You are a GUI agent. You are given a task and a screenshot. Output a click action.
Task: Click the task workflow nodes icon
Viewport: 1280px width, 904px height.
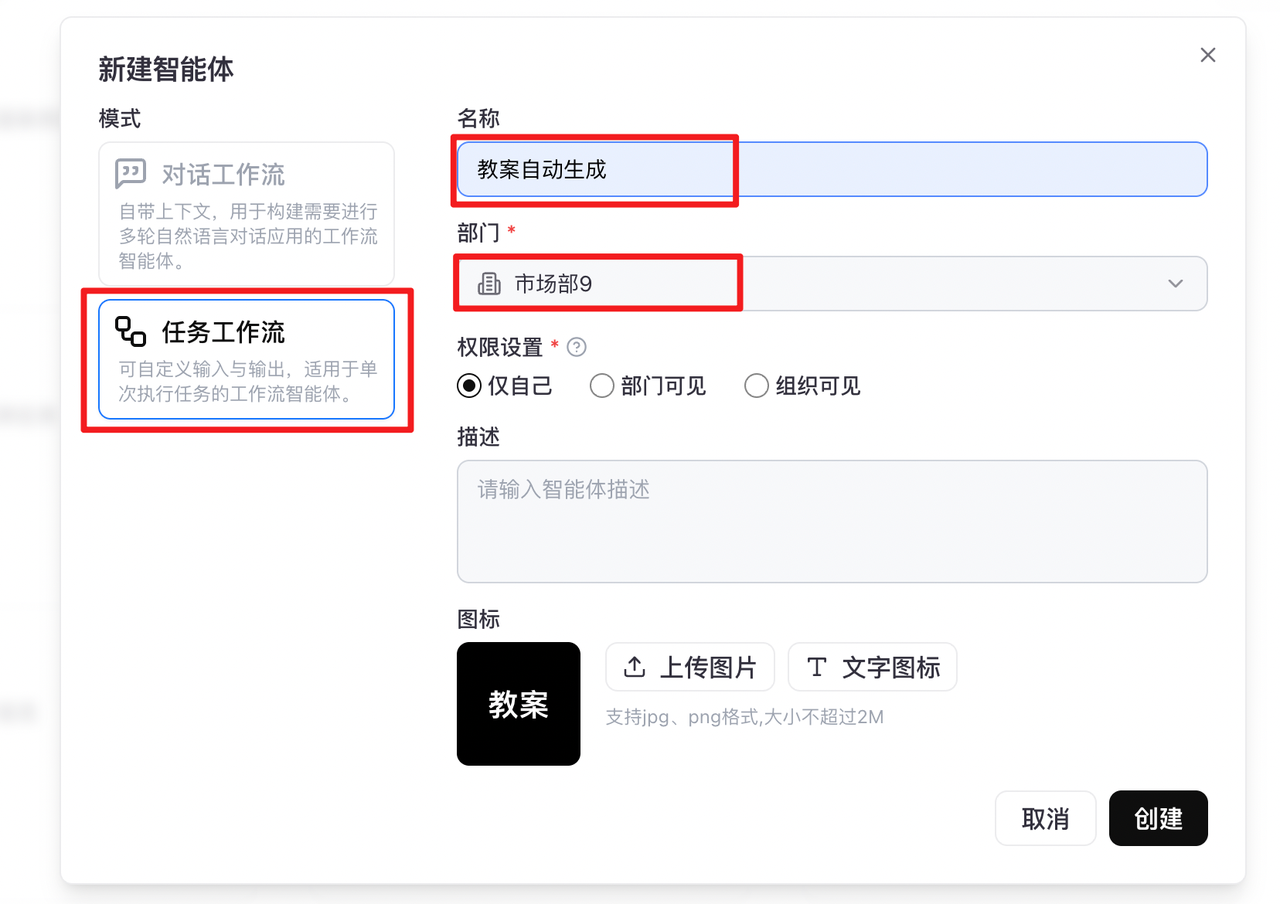(131, 331)
